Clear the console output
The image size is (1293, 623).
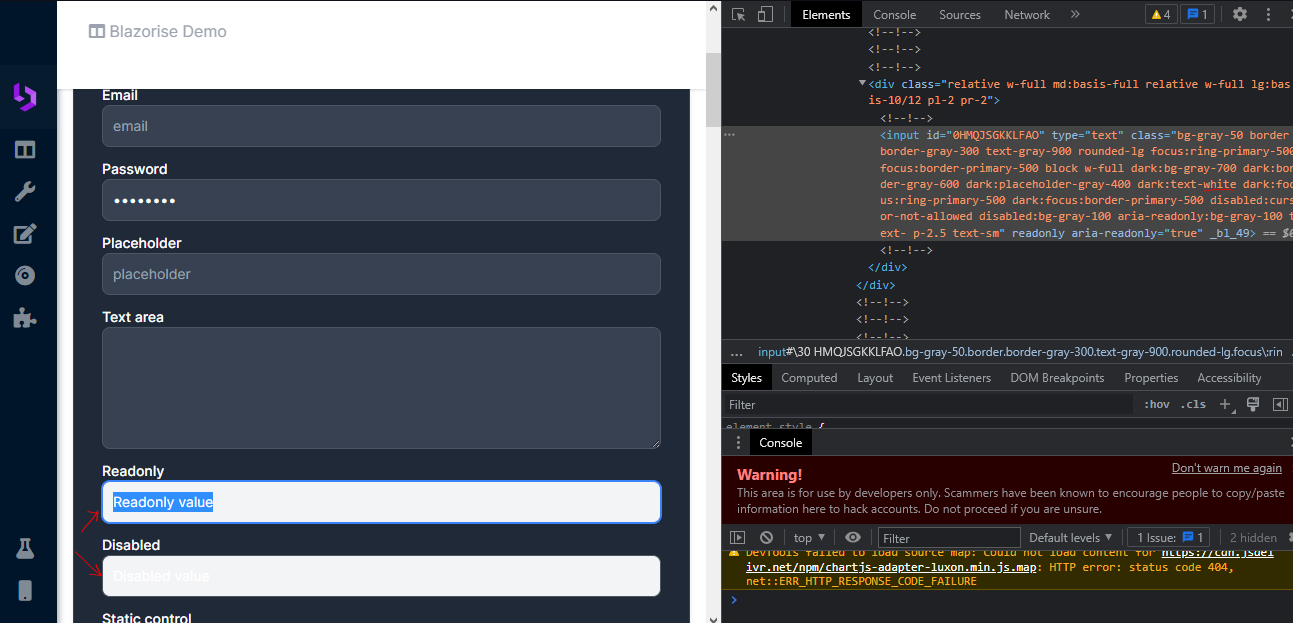coord(766,537)
